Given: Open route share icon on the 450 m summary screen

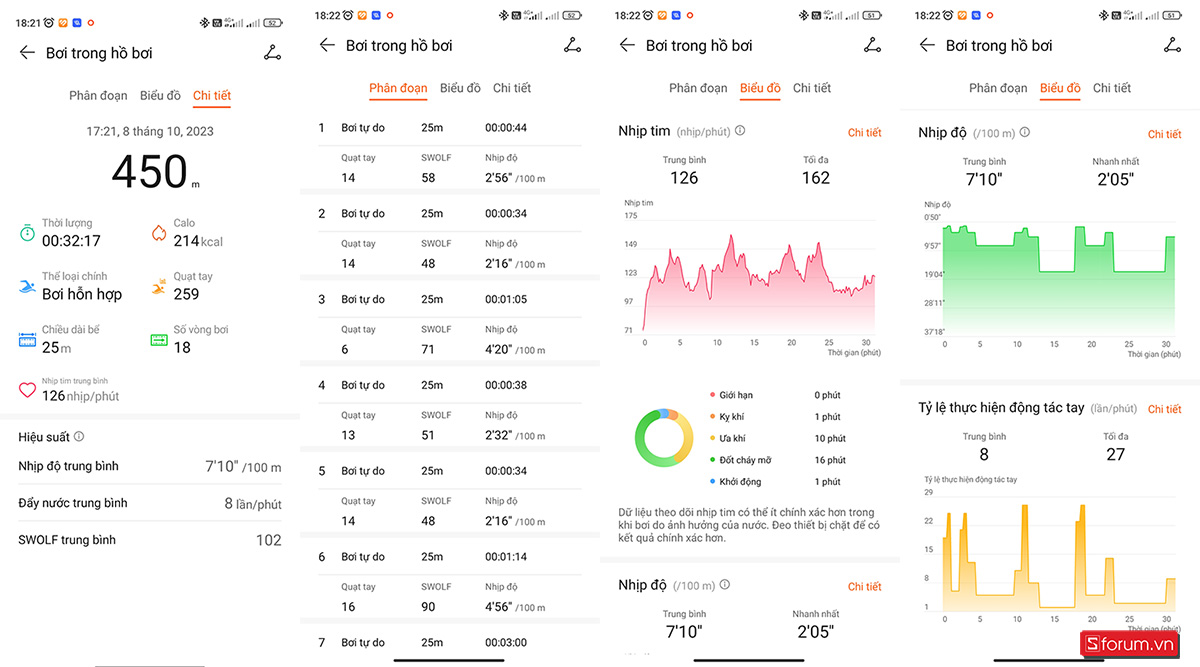Looking at the screenshot, I should [272, 53].
